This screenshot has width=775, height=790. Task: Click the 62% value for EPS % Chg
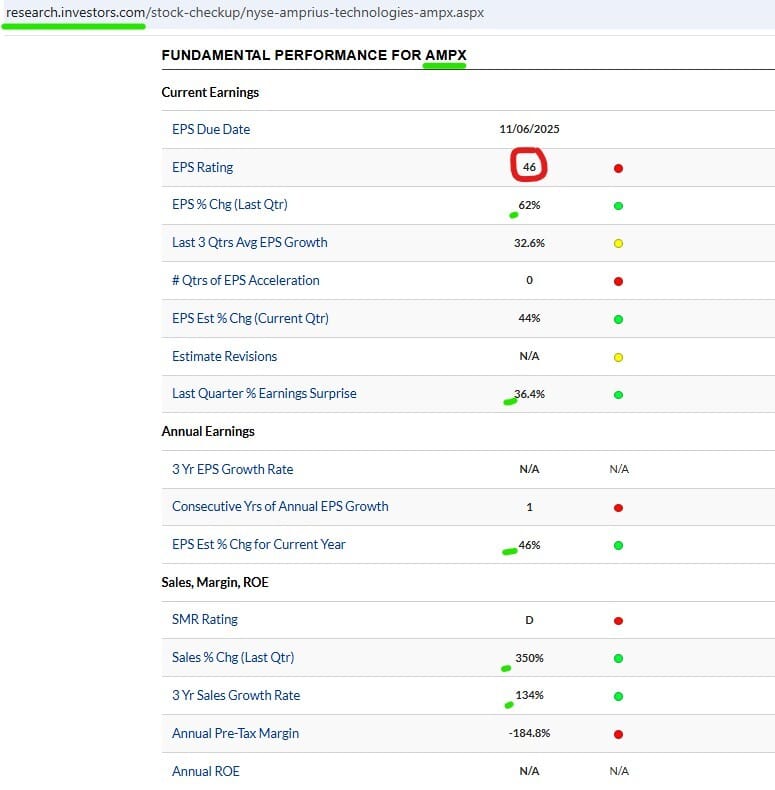coord(529,205)
